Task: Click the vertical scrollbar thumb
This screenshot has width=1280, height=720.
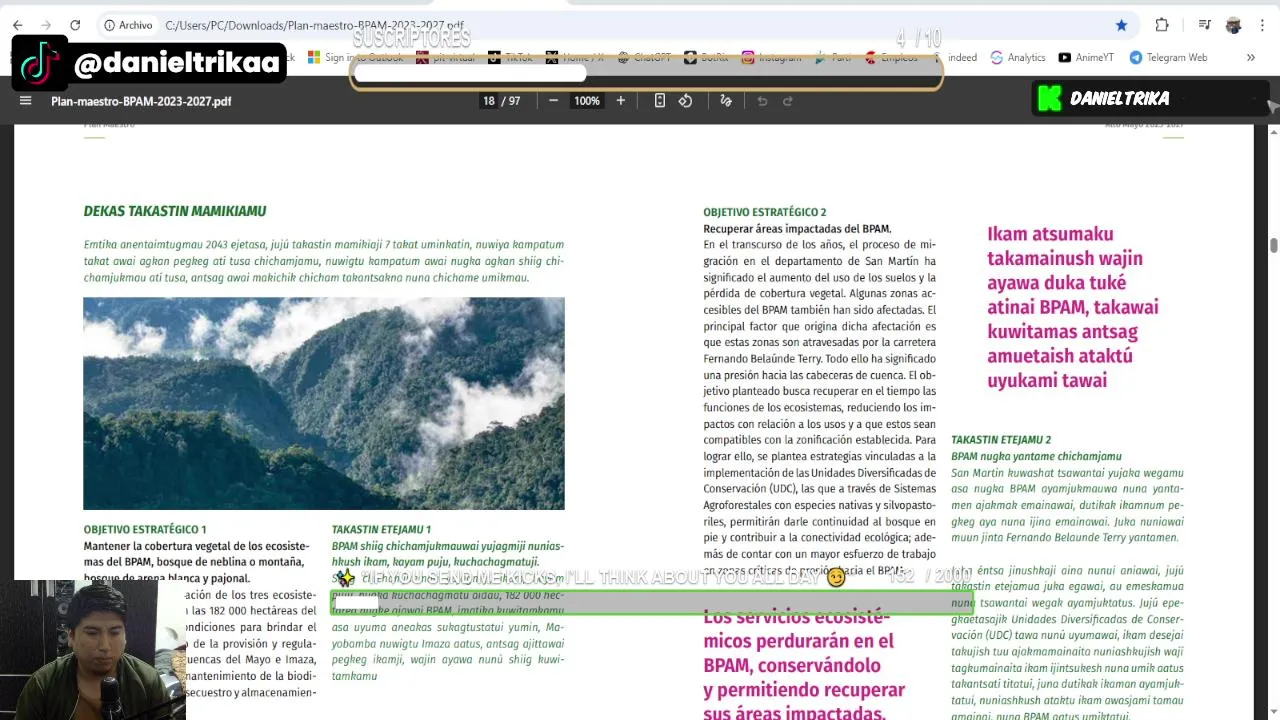Action: click(x=1273, y=246)
